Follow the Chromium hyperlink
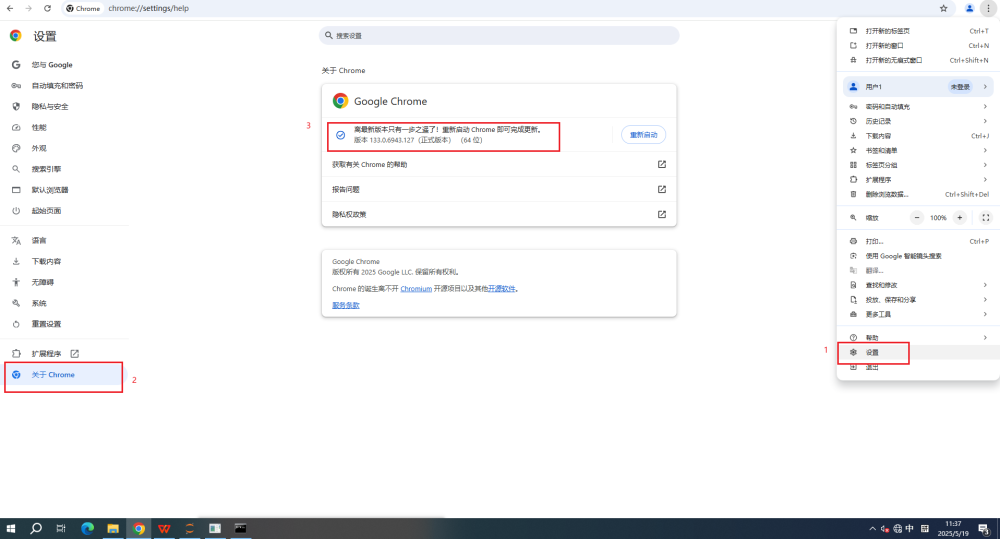Image resolution: width=1000 pixels, height=539 pixels. pos(416,289)
